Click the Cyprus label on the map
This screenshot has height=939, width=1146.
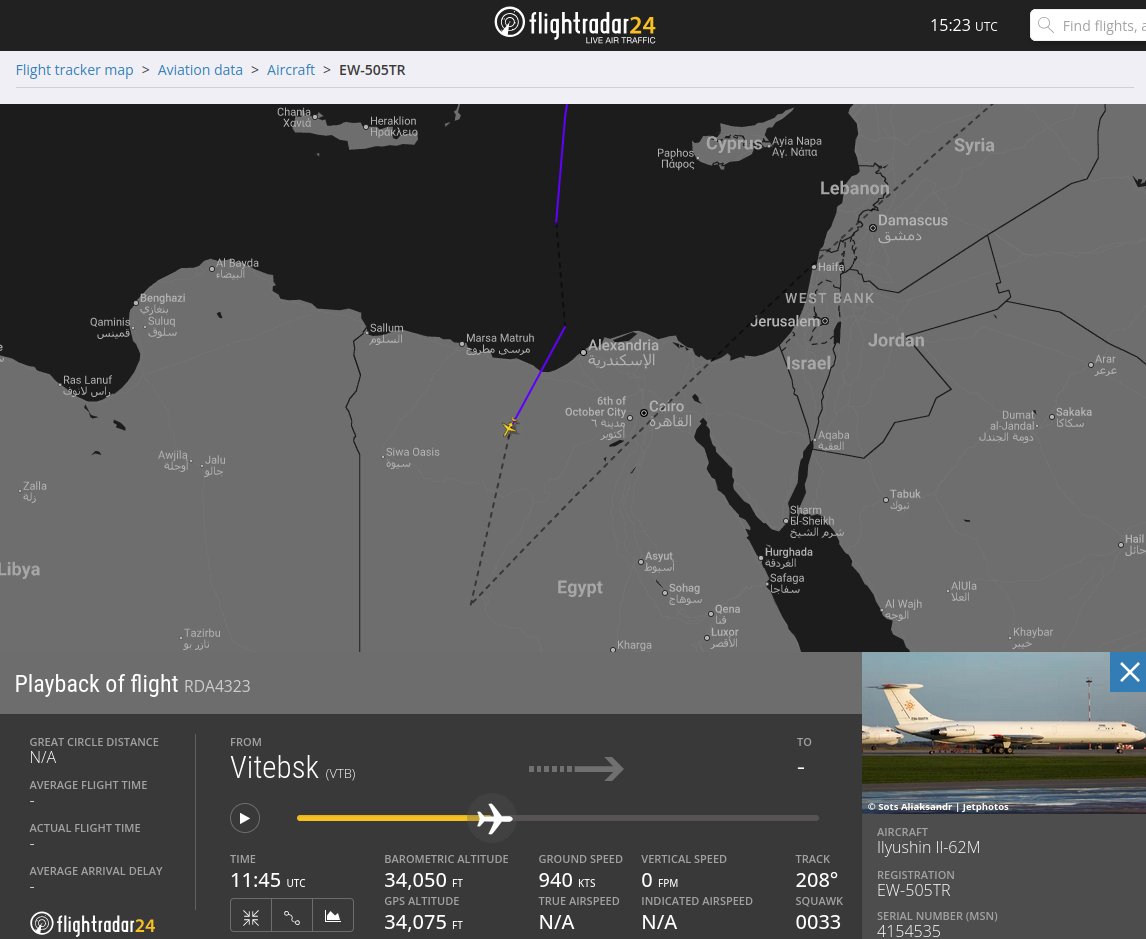pos(734,143)
